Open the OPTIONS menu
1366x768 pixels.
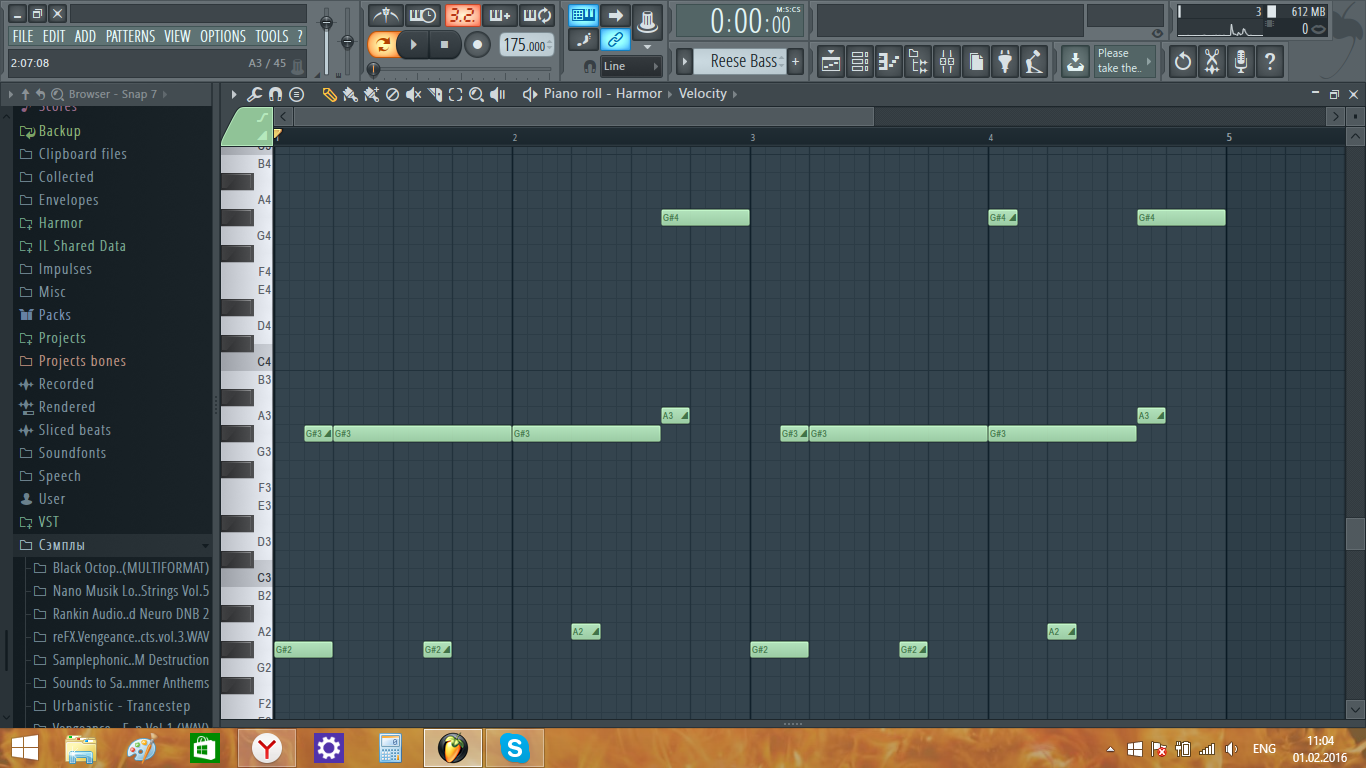[x=223, y=36]
